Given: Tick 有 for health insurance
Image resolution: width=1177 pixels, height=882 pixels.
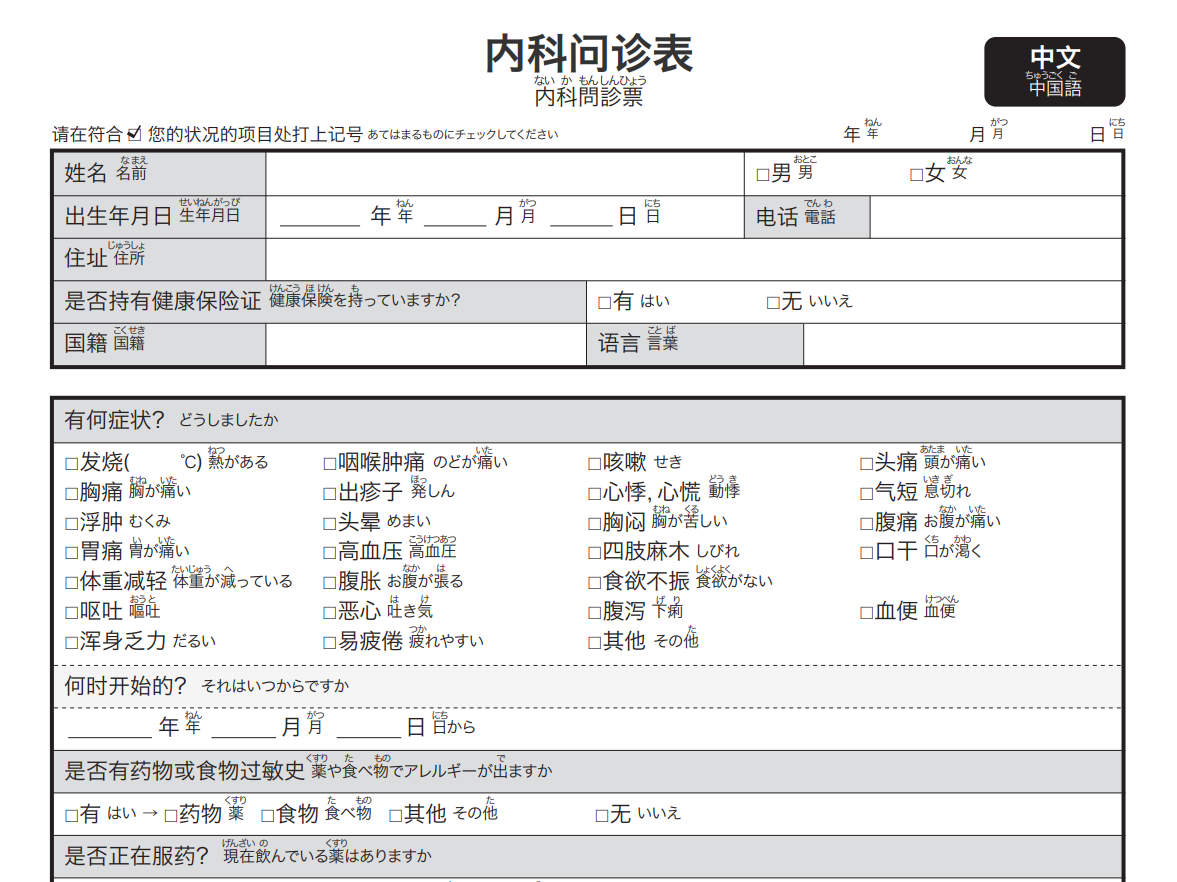Looking at the screenshot, I should (x=604, y=303).
